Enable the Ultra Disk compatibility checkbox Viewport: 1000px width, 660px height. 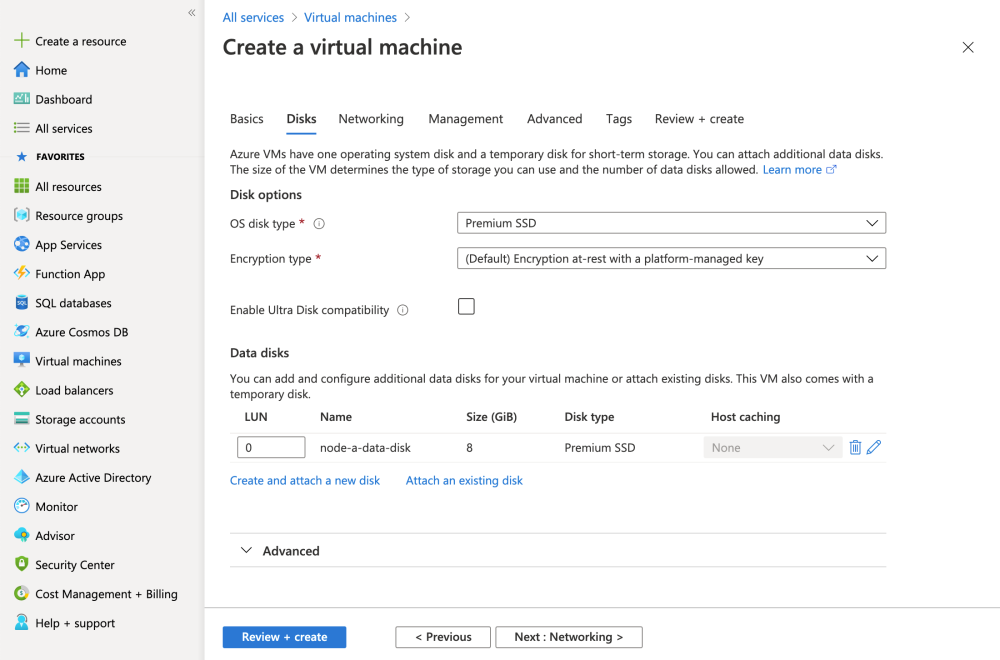tap(466, 307)
